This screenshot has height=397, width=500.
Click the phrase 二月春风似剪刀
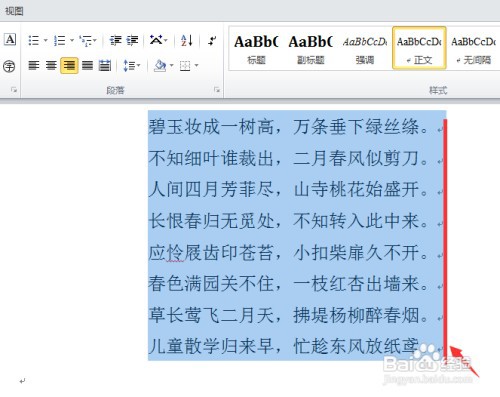356,158
